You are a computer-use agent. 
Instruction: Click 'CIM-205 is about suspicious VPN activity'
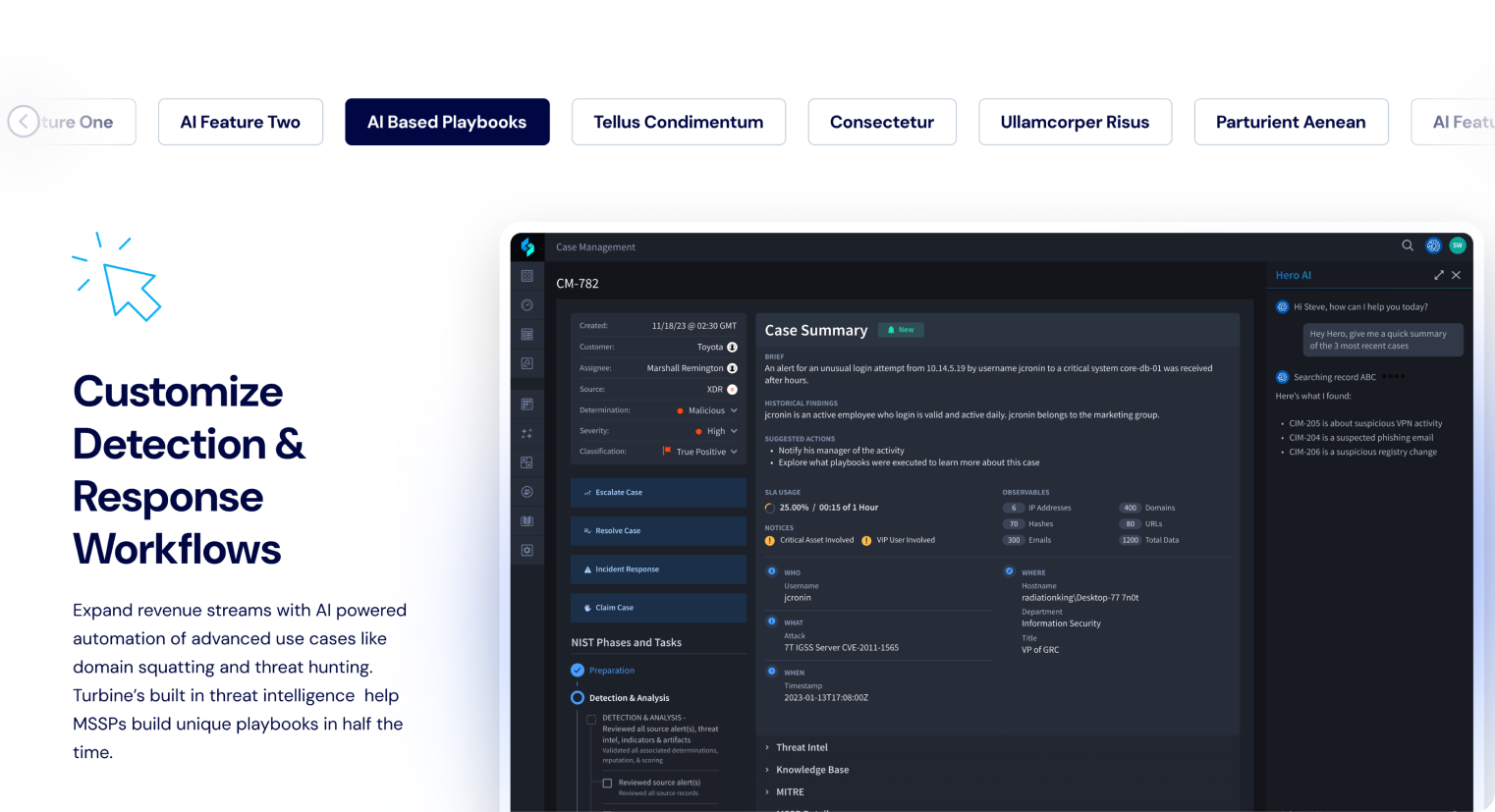(1365, 424)
